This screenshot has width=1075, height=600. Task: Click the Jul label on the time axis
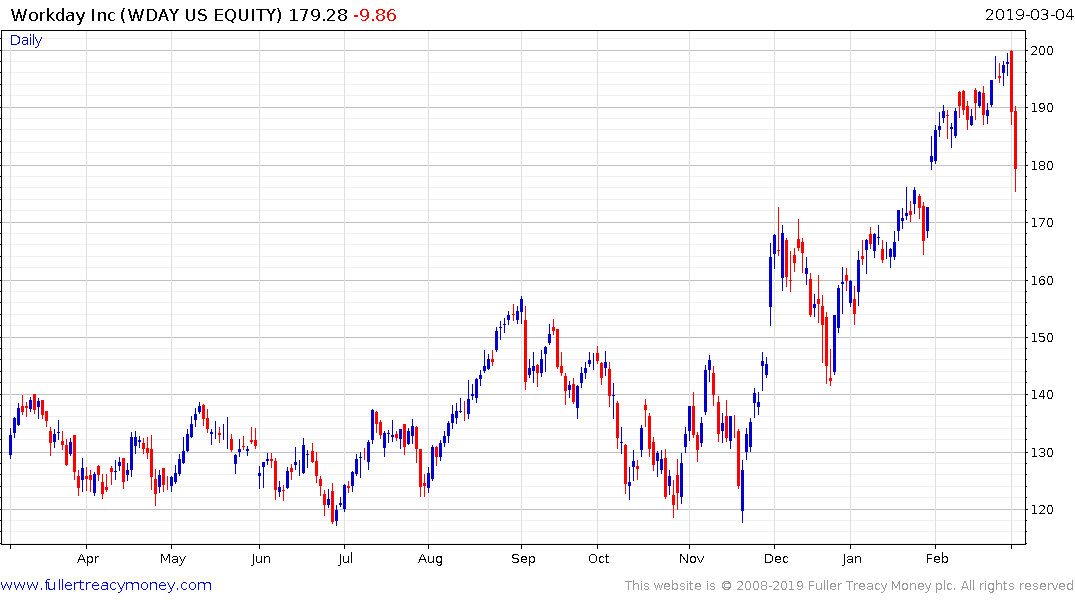(345, 559)
